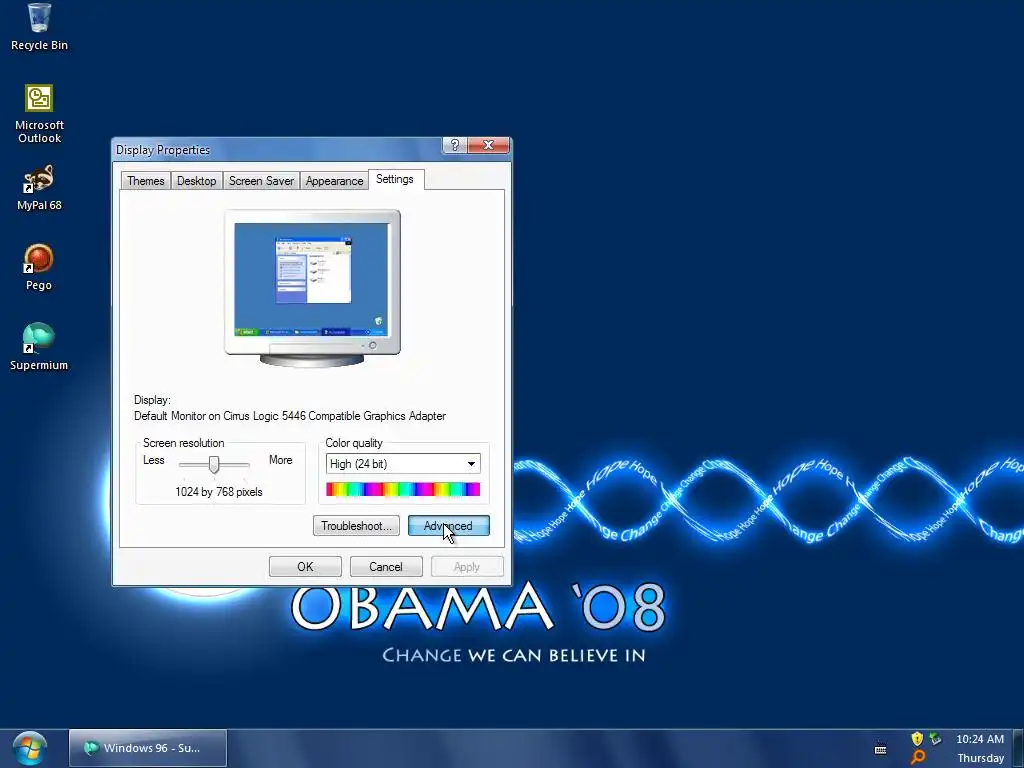Switch to the Themes tab

point(146,181)
